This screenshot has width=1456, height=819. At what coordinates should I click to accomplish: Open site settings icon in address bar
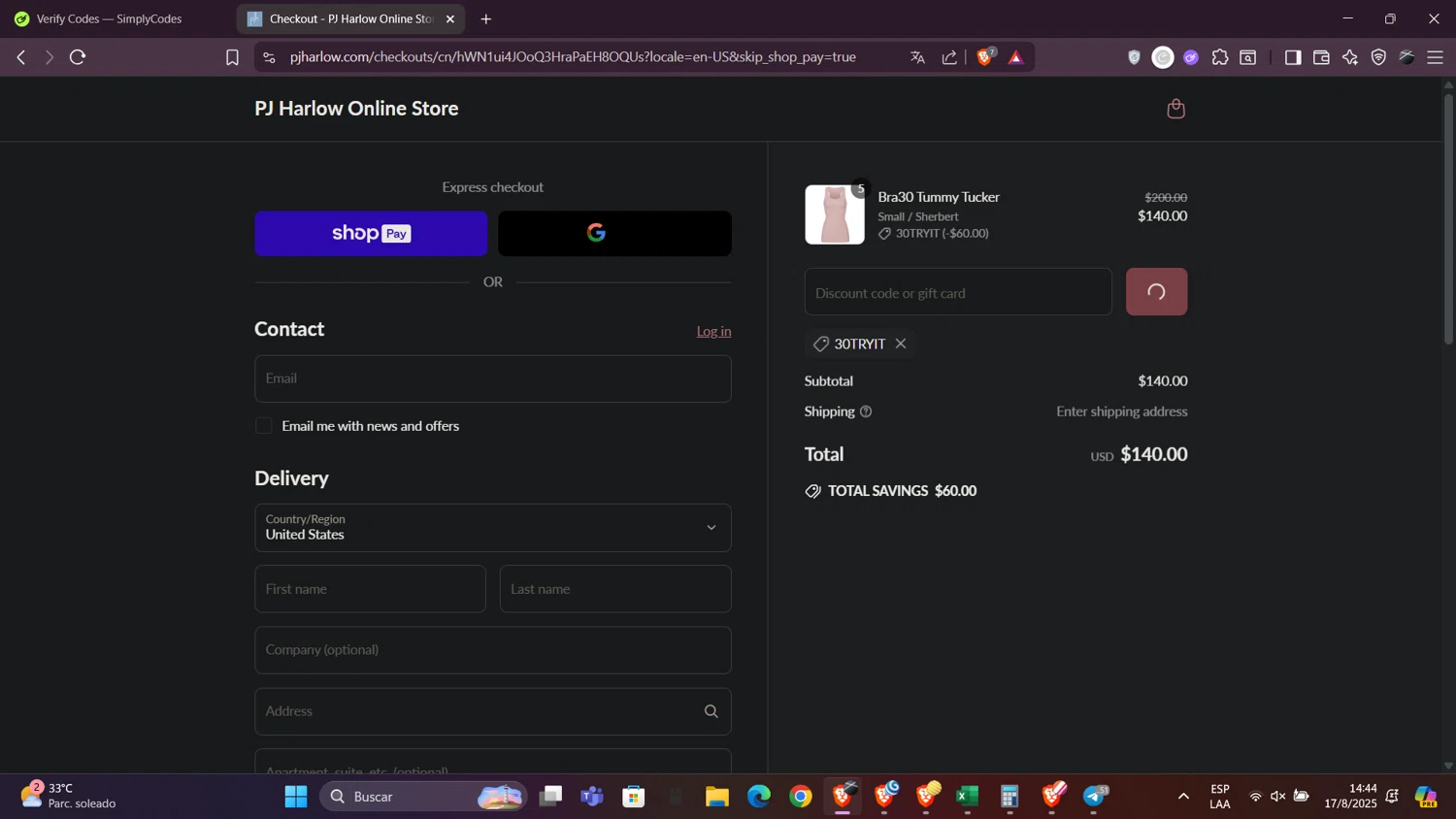(269, 57)
